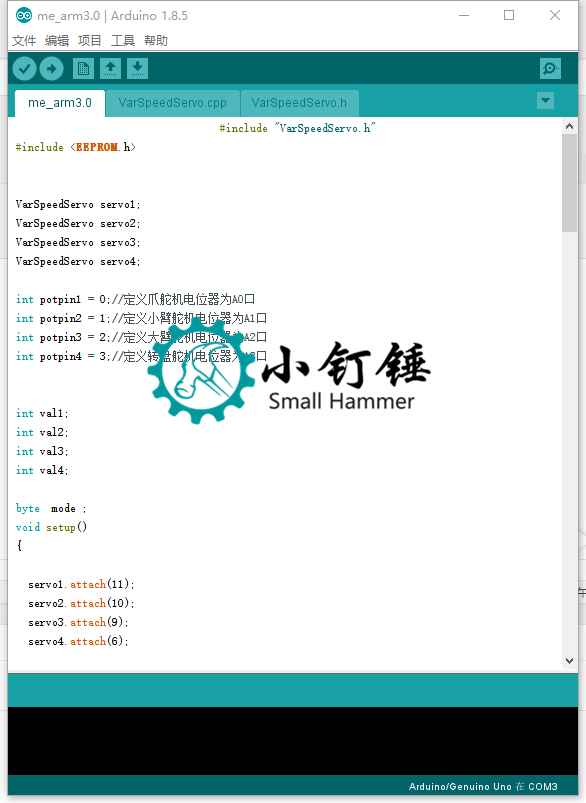The image size is (586, 803).
Task: Open the 帮助 menu
Action: coord(156,40)
